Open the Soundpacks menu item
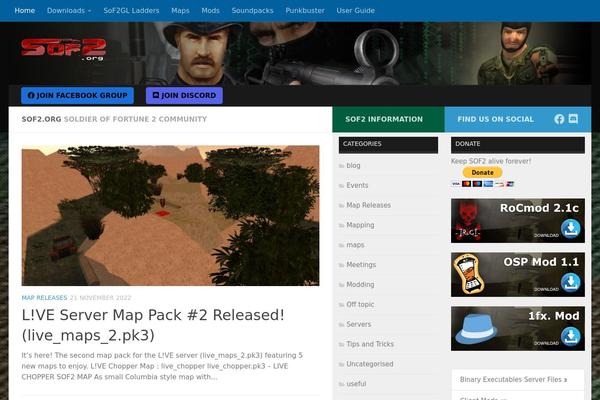 [253, 11]
